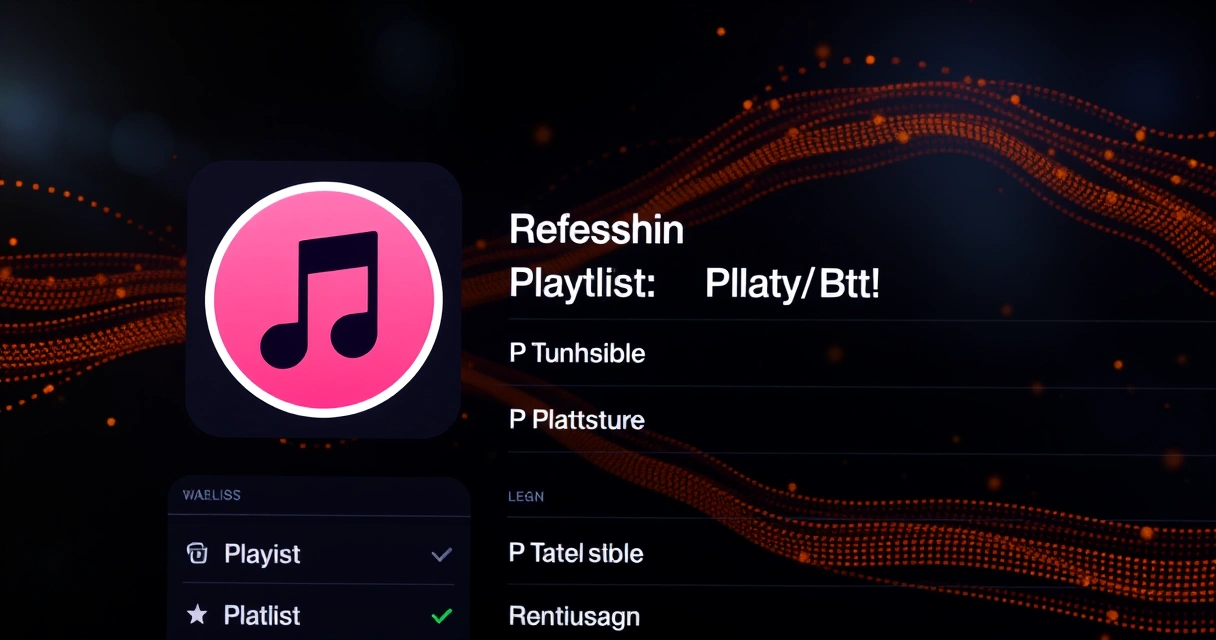Image resolution: width=1216 pixels, height=640 pixels.
Task: Click the Playtlist: field label
Action: click(x=582, y=286)
